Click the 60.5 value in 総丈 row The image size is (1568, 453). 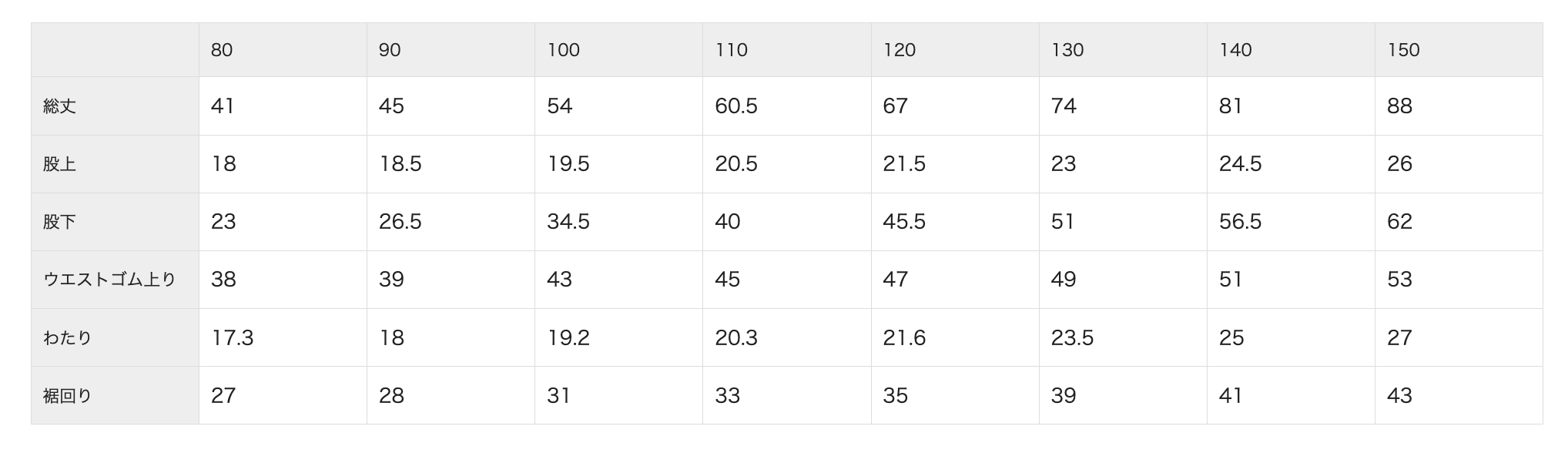click(x=735, y=106)
